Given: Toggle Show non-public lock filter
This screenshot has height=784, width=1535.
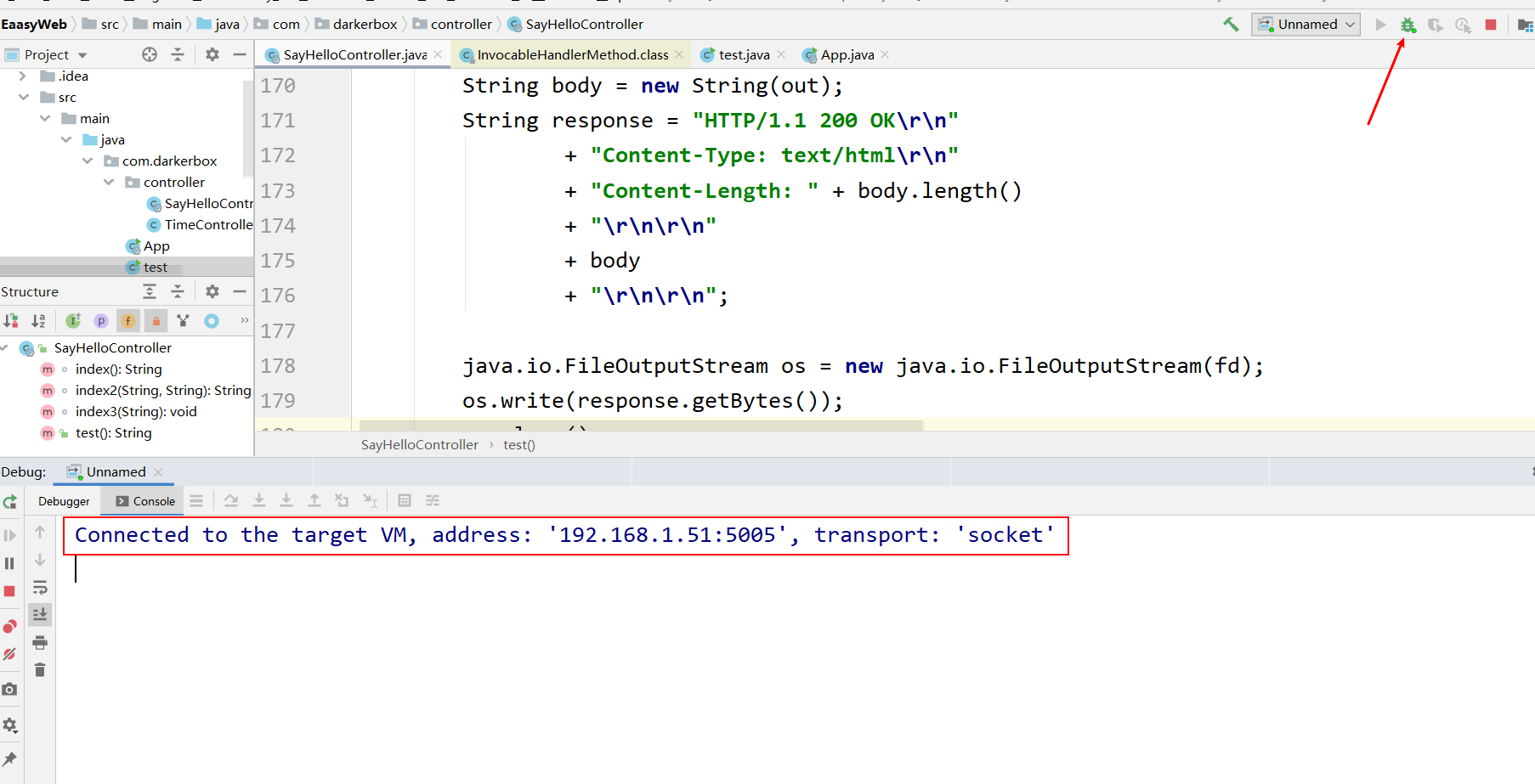Looking at the screenshot, I should click(x=156, y=320).
